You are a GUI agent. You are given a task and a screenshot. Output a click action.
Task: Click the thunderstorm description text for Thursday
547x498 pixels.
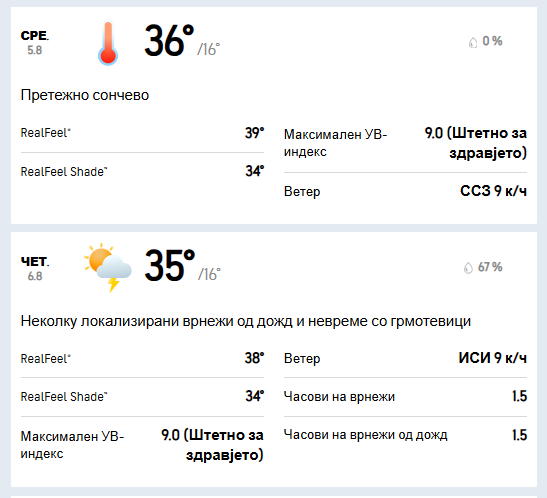(x=246, y=321)
